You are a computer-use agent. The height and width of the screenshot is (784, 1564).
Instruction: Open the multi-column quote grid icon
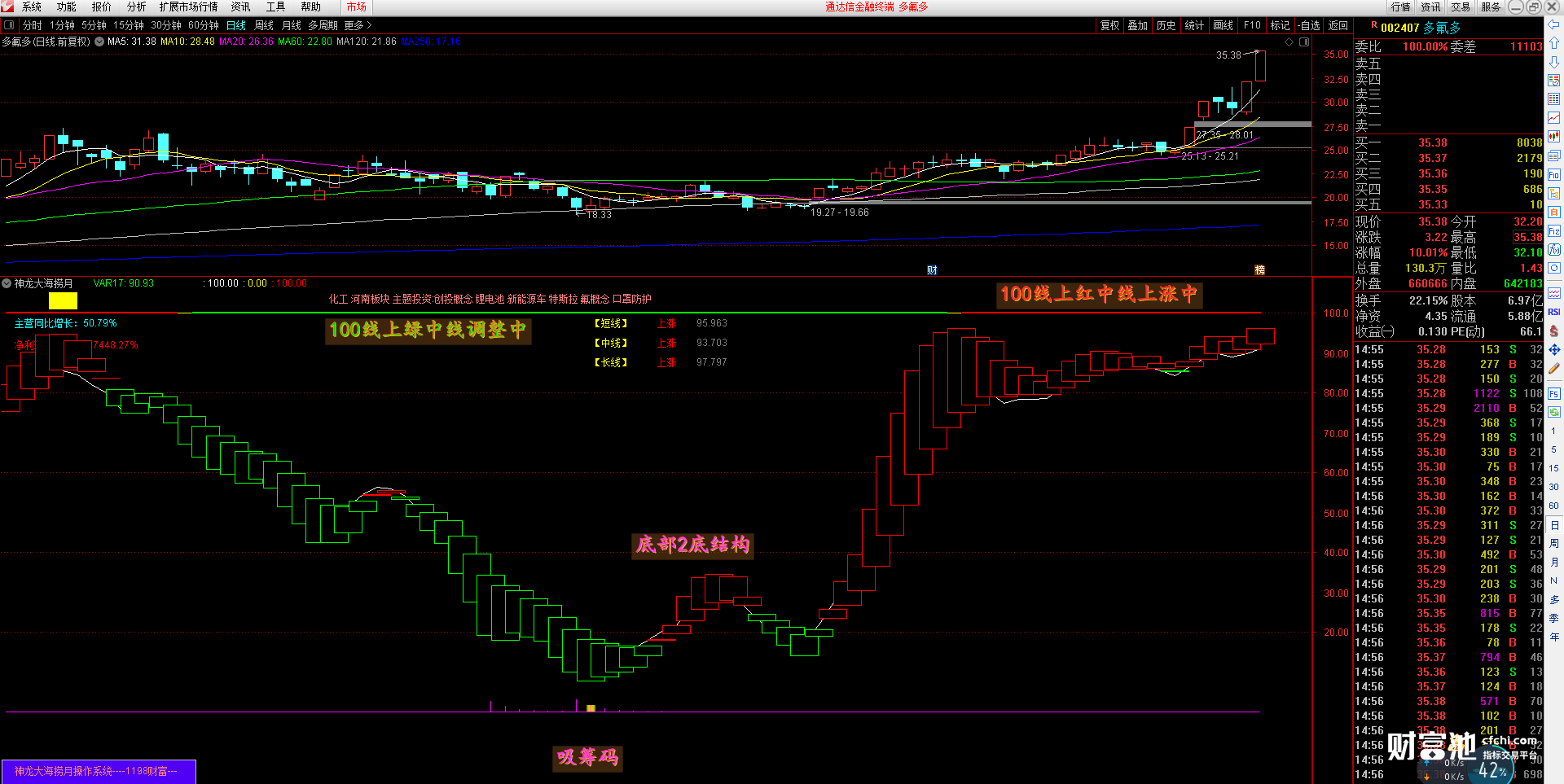(x=1553, y=99)
